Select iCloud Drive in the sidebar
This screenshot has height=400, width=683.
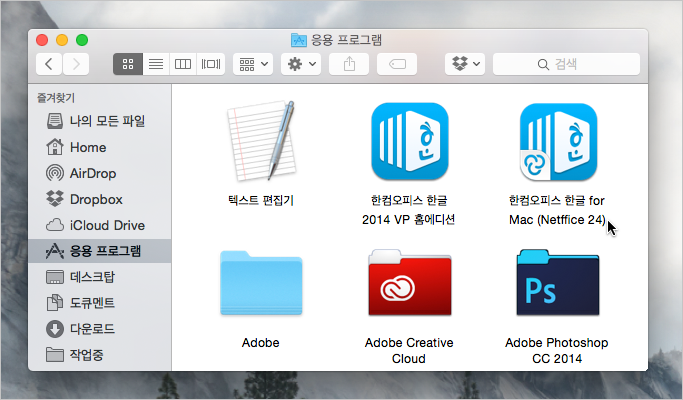[100, 225]
